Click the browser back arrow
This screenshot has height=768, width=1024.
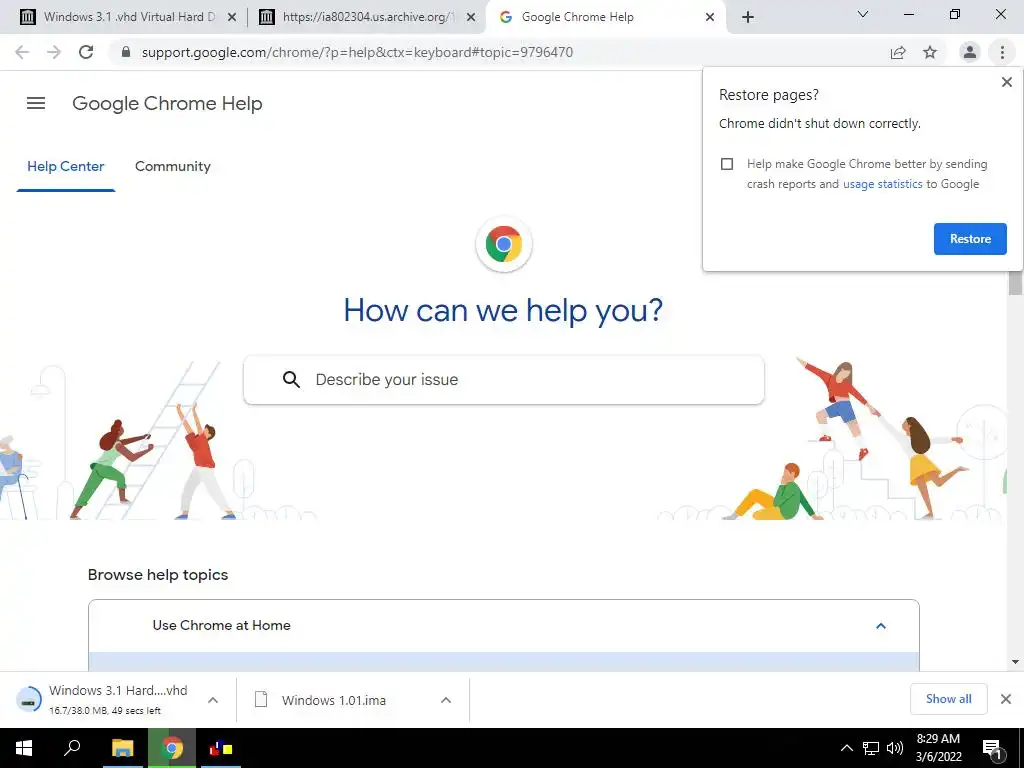[x=22, y=52]
